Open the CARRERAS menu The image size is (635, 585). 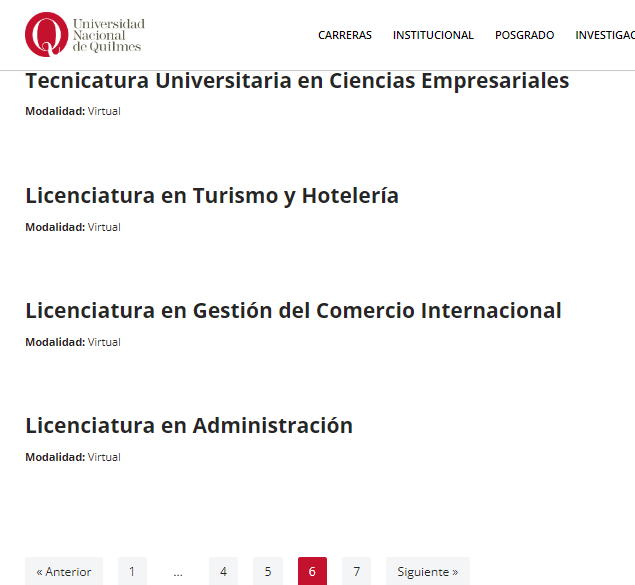pyautogui.click(x=345, y=35)
